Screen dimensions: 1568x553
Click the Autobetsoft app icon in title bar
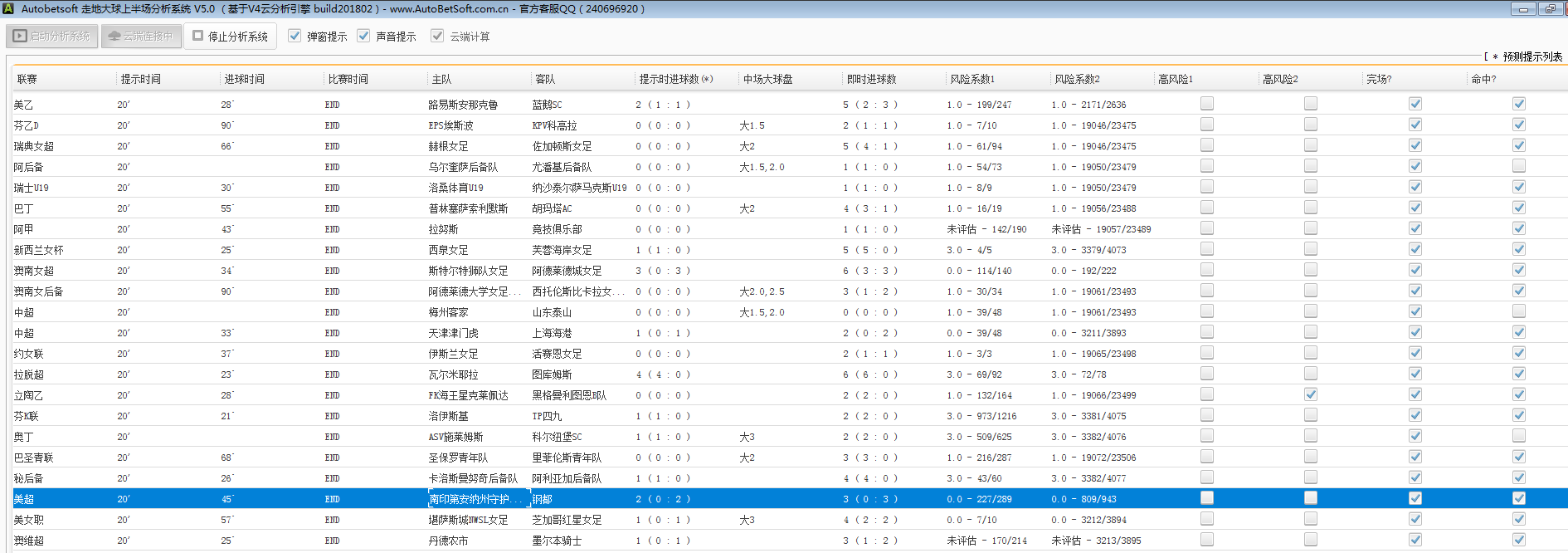click(x=8, y=8)
